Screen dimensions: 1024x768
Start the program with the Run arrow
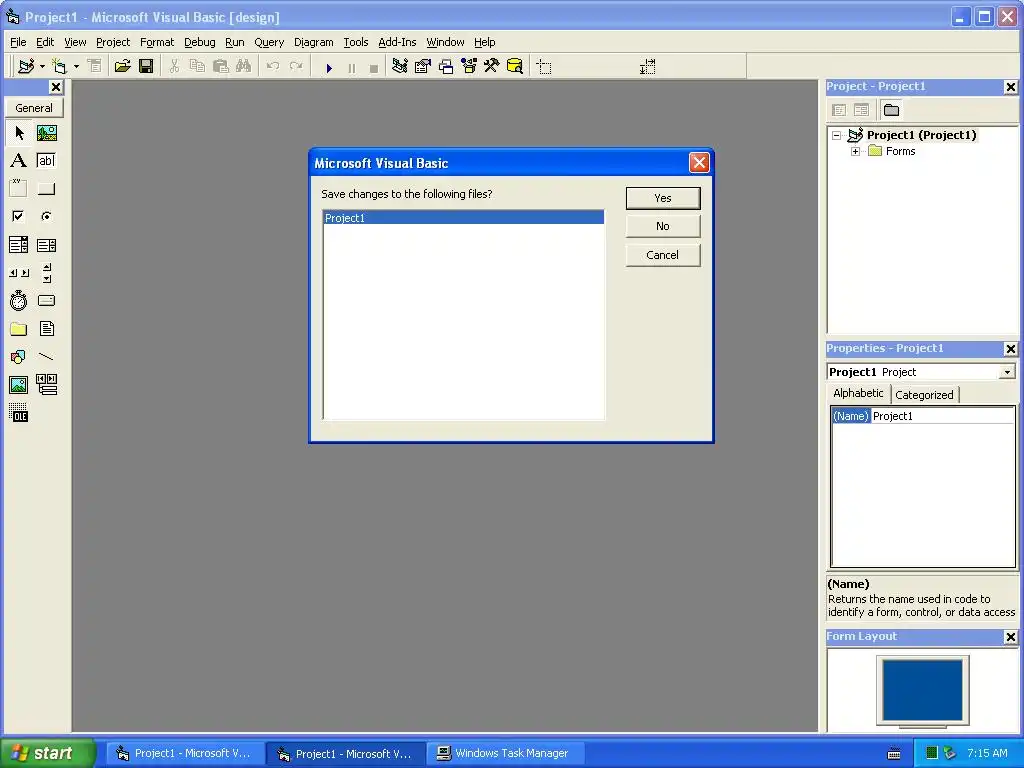tap(329, 67)
